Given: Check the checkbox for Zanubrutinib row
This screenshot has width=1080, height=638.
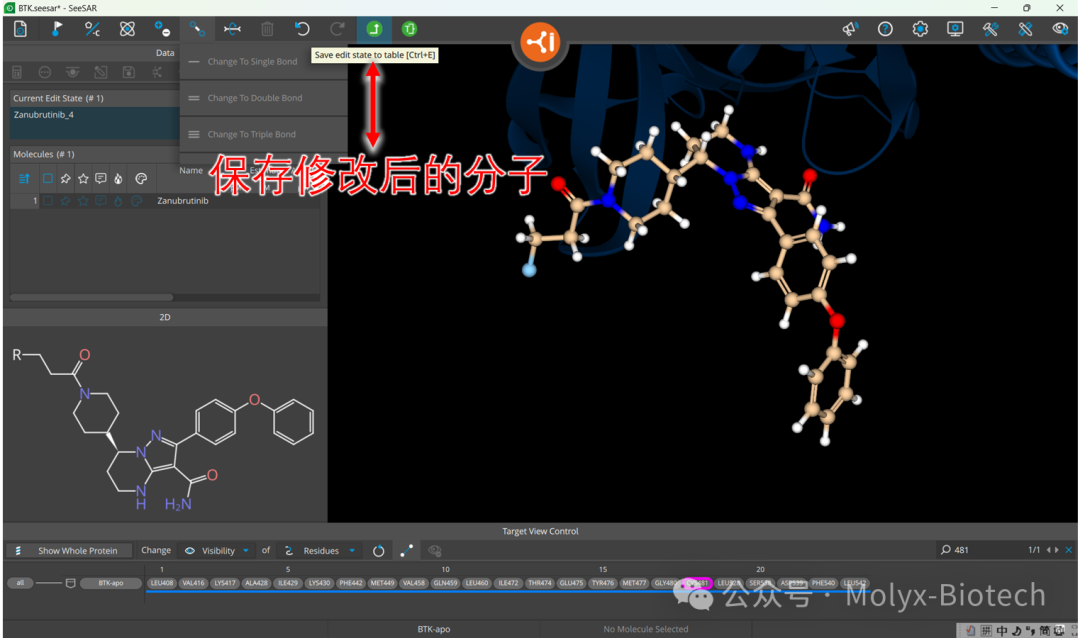Looking at the screenshot, I should [x=48, y=201].
